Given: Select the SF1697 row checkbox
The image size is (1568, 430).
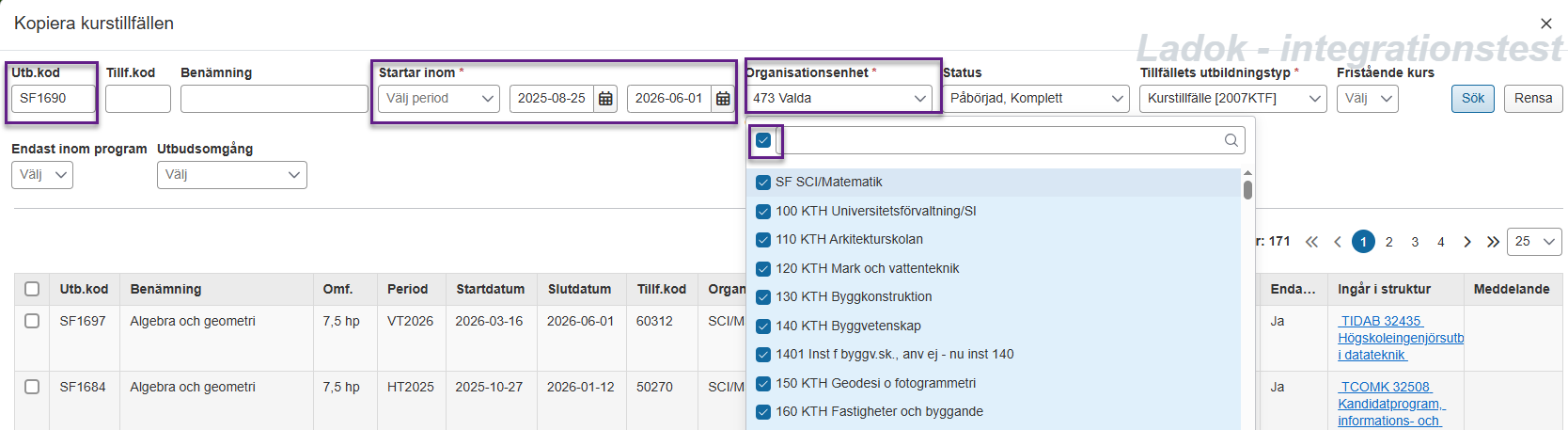Looking at the screenshot, I should click(32, 321).
